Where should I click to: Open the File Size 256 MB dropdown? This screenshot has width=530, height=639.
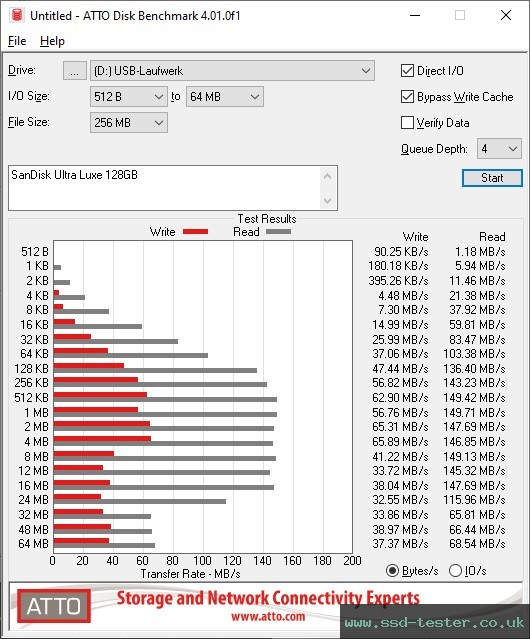tap(129, 123)
